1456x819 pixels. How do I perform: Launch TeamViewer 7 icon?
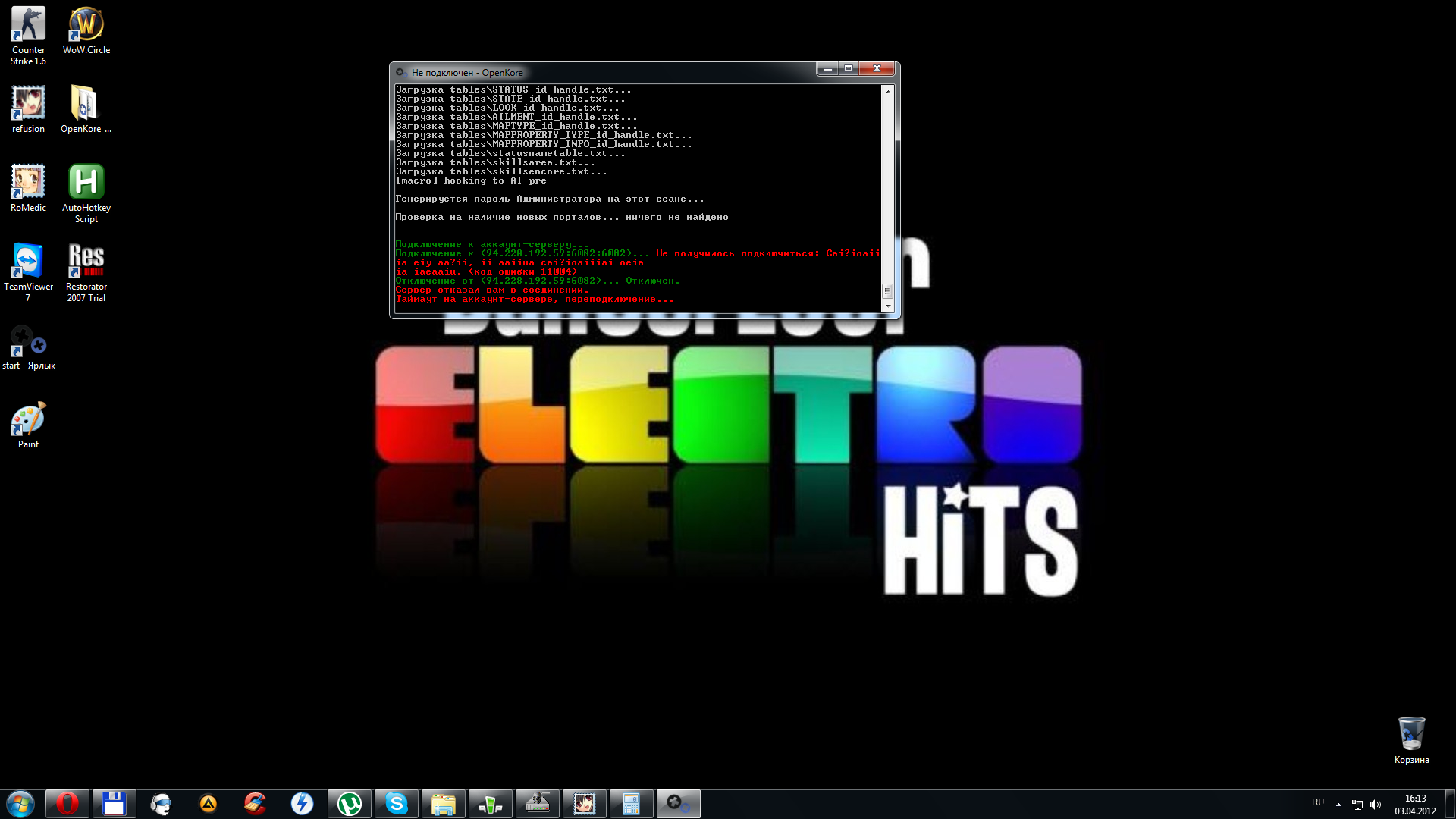coord(28,260)
